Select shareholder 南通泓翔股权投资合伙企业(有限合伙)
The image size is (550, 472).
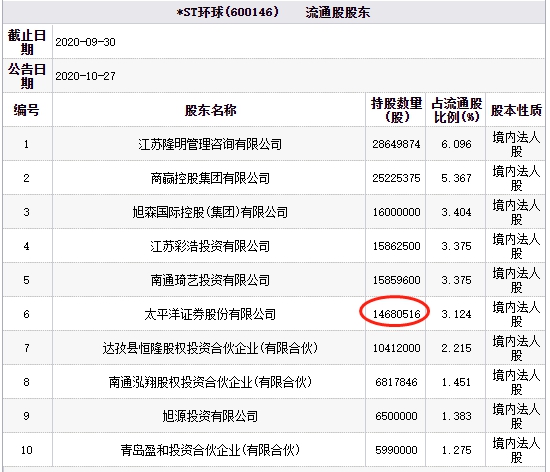(x=210, y=382)
